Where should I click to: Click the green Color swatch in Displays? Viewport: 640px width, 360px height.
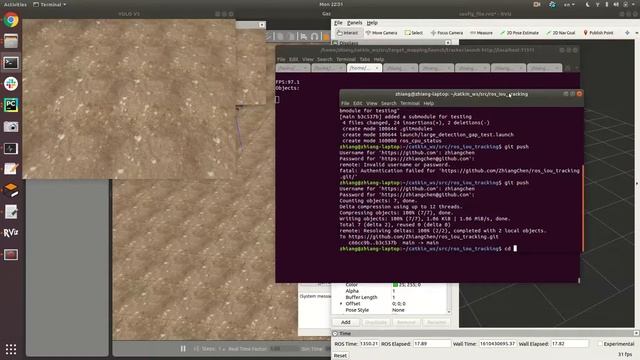[395, 285]
